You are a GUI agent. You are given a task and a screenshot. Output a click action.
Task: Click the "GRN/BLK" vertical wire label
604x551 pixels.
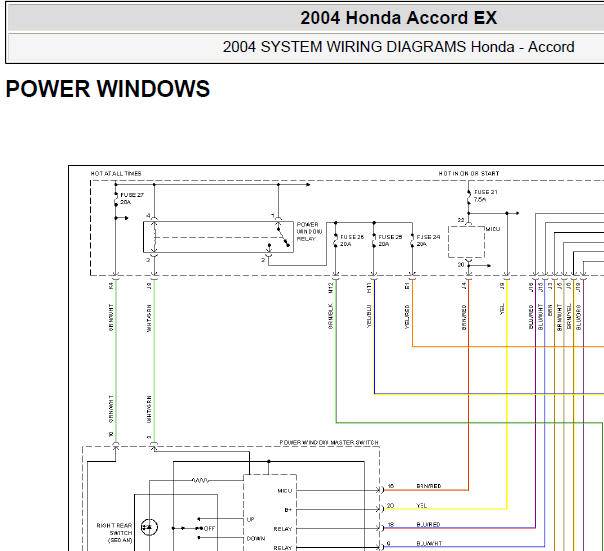pyautogui.click(x=330, y=316)
